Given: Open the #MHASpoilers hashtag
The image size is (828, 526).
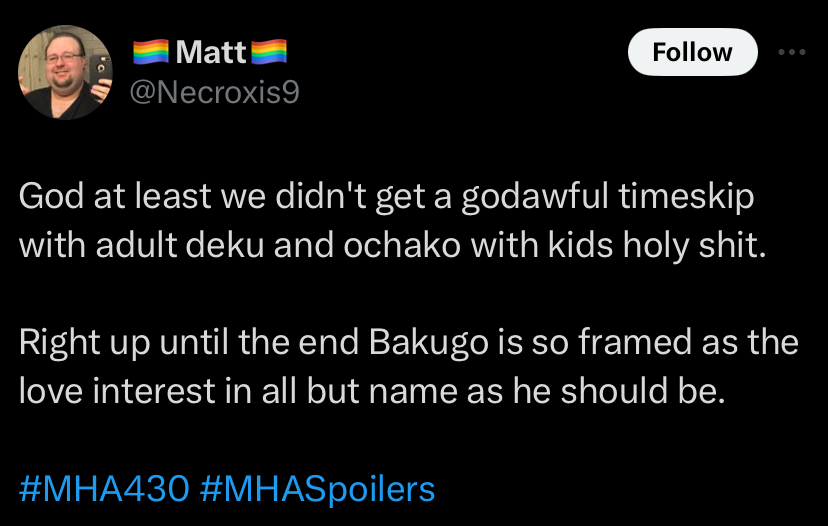Looking at the screenshot, I should pos(317,488).
